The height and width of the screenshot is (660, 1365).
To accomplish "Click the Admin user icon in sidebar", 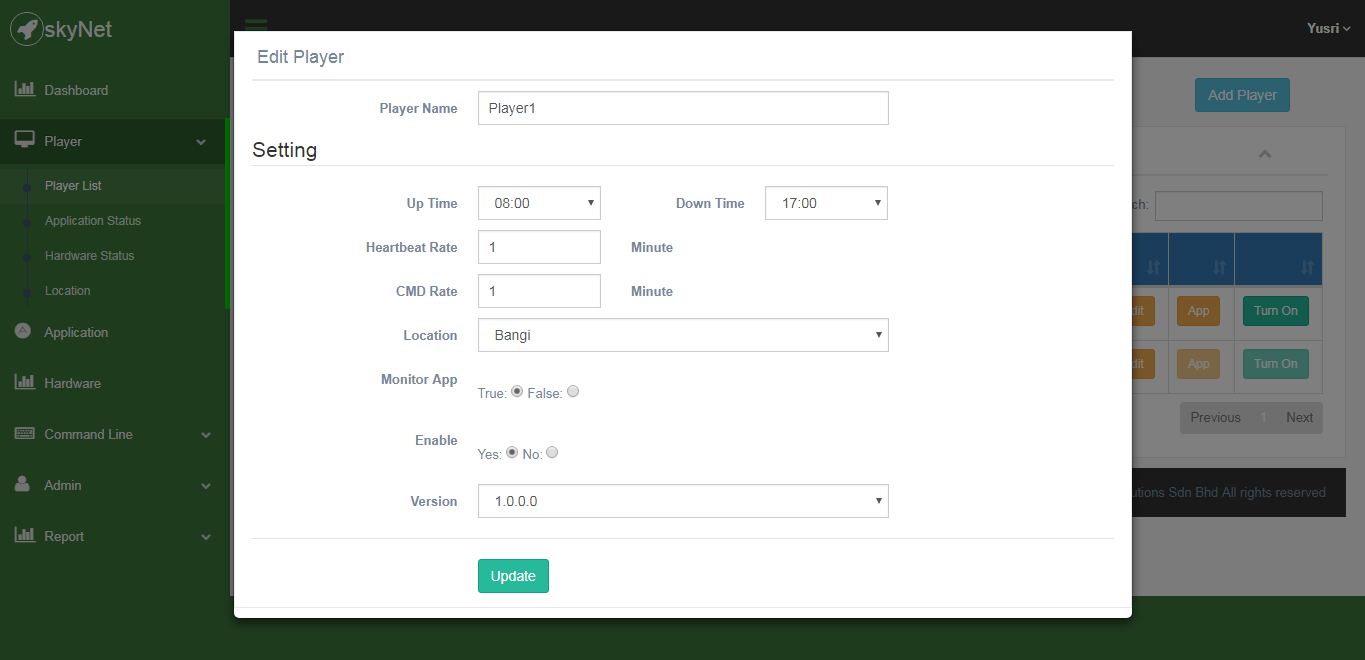I will (x=23, y=485).
